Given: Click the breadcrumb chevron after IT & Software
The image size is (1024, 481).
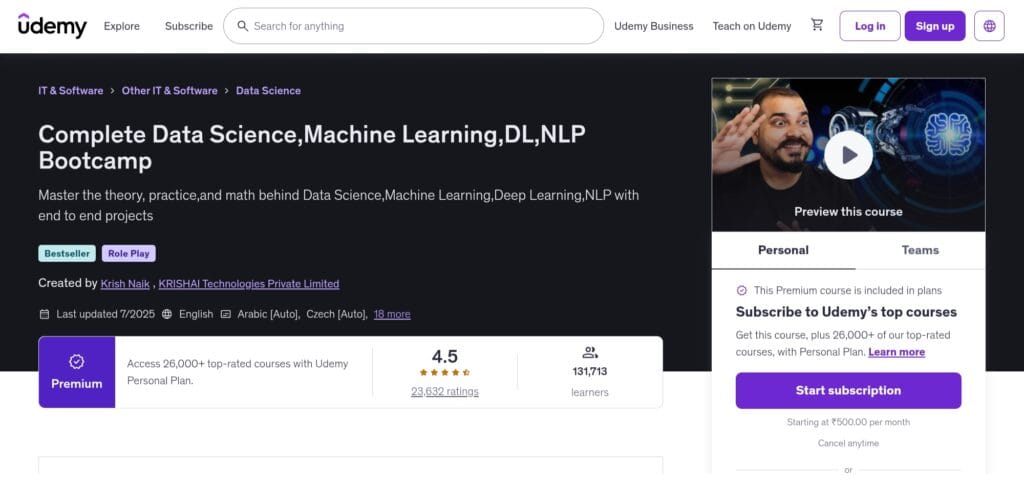Looking at the screenshot, I should tap(112, 91).
